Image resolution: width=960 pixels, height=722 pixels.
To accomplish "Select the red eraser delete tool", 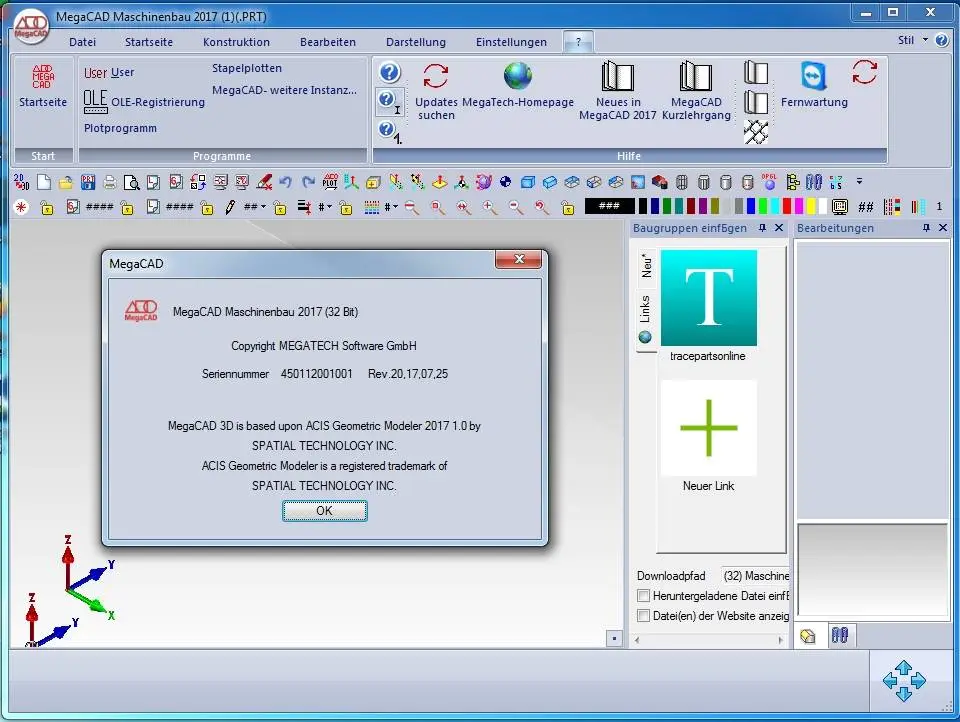I will (264, 182).
